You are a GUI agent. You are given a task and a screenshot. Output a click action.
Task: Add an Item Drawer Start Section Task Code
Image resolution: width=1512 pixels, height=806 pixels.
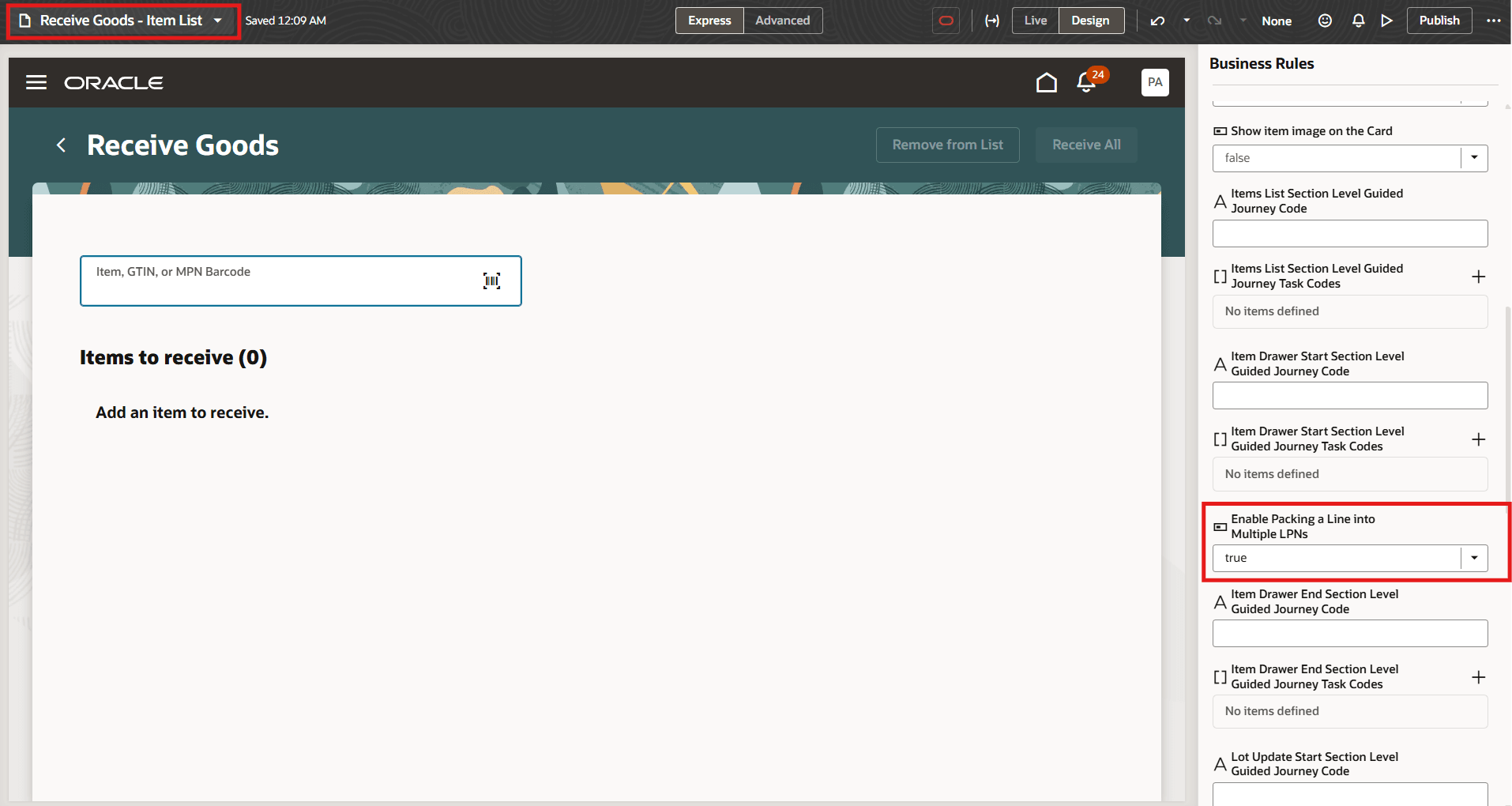point(1479,439)
